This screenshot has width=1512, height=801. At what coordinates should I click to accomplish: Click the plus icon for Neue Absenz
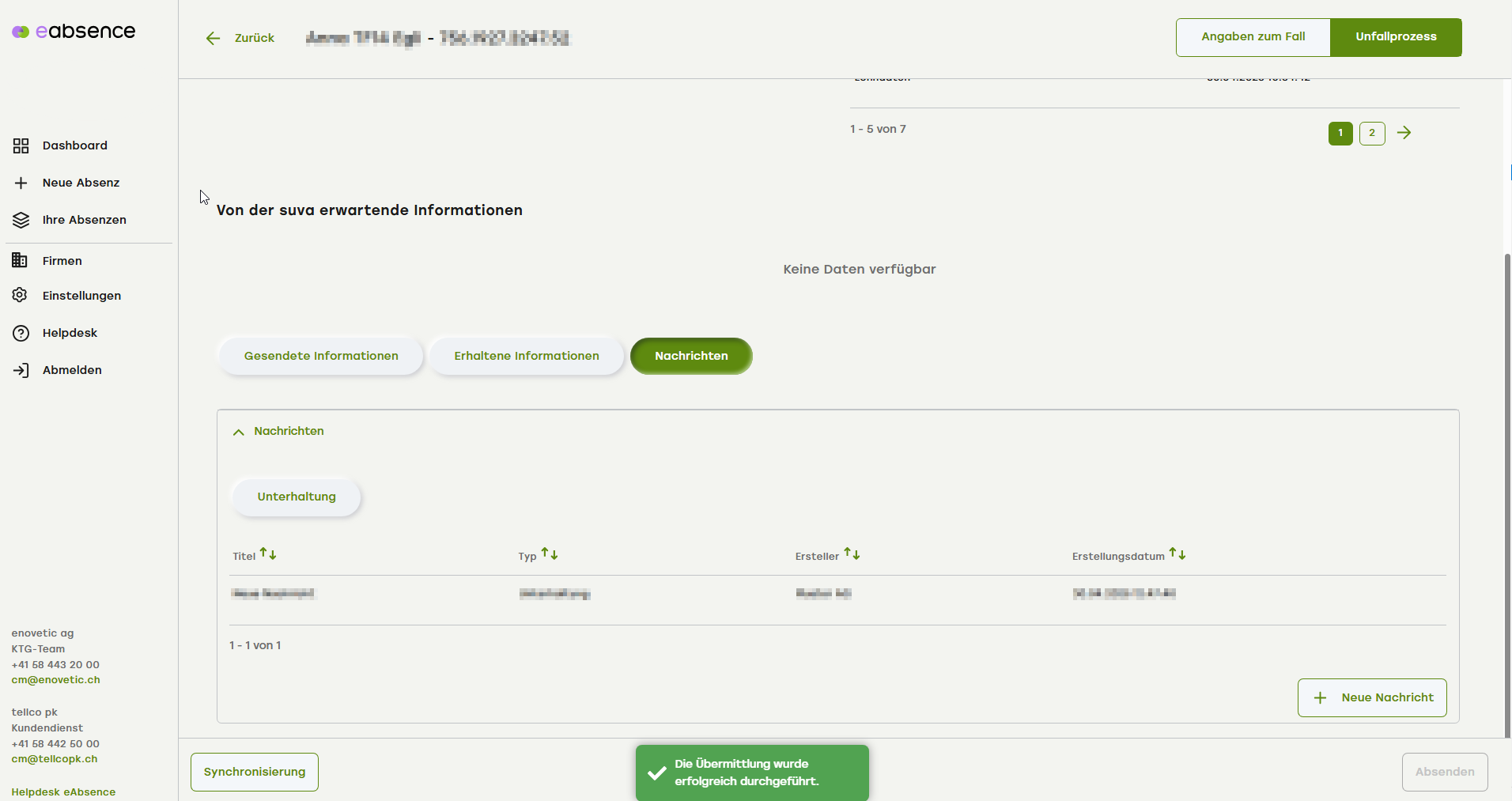tap(21, 183)
